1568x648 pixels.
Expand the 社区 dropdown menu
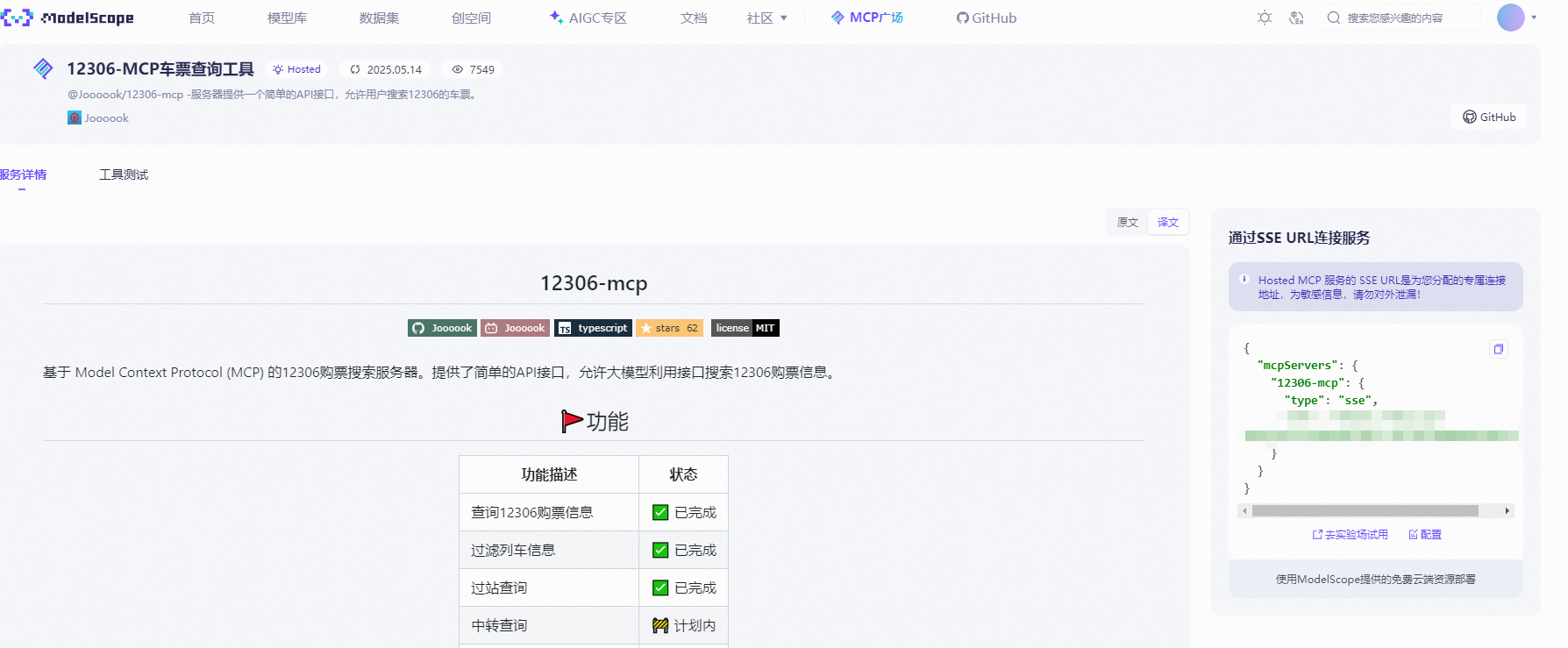(x=767, y=18)
